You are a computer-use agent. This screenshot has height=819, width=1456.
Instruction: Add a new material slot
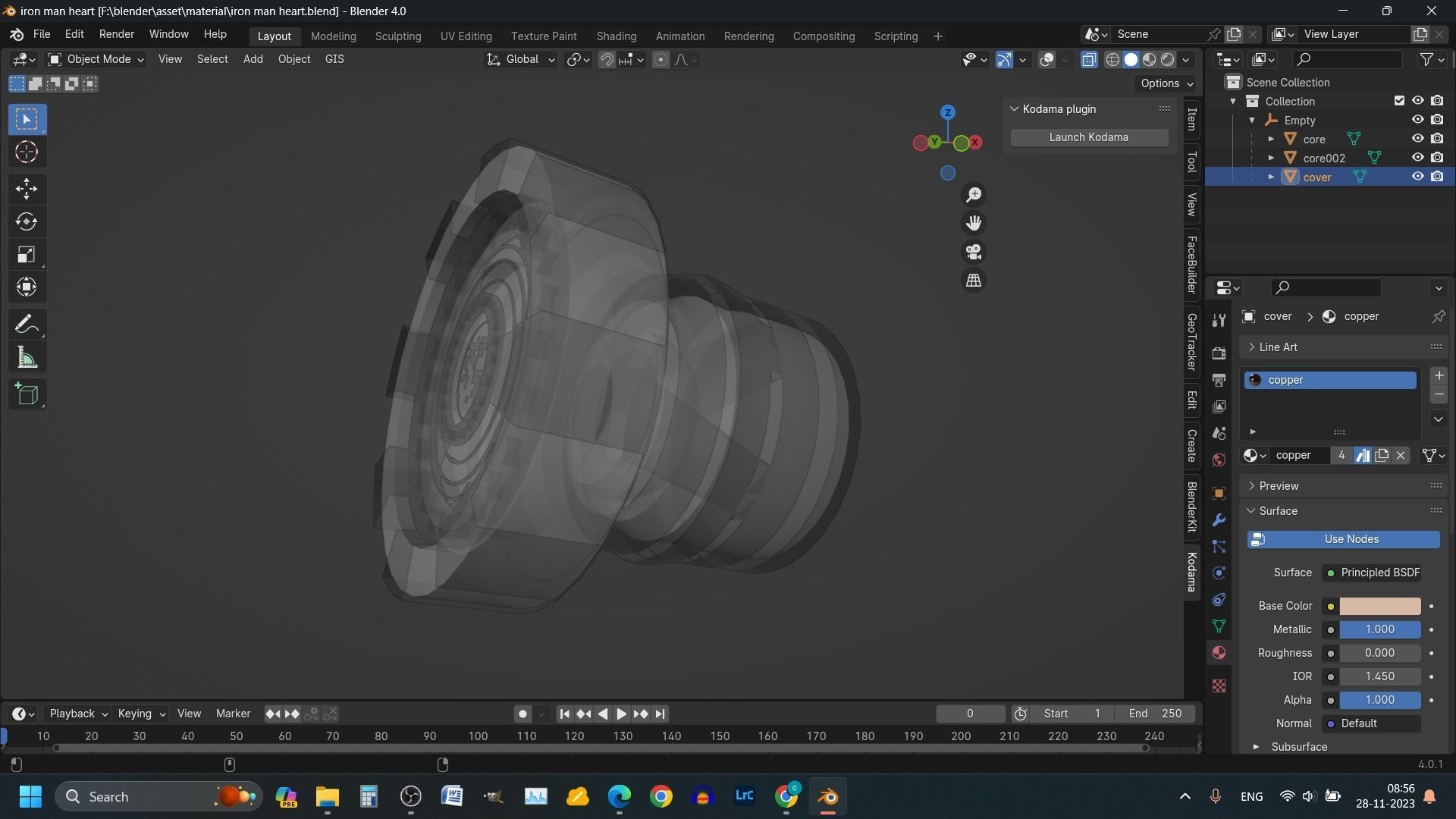1439,375
